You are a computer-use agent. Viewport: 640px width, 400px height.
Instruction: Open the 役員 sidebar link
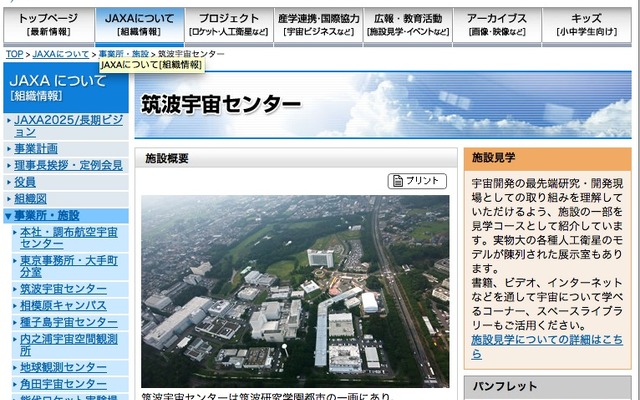click(25, 182)
